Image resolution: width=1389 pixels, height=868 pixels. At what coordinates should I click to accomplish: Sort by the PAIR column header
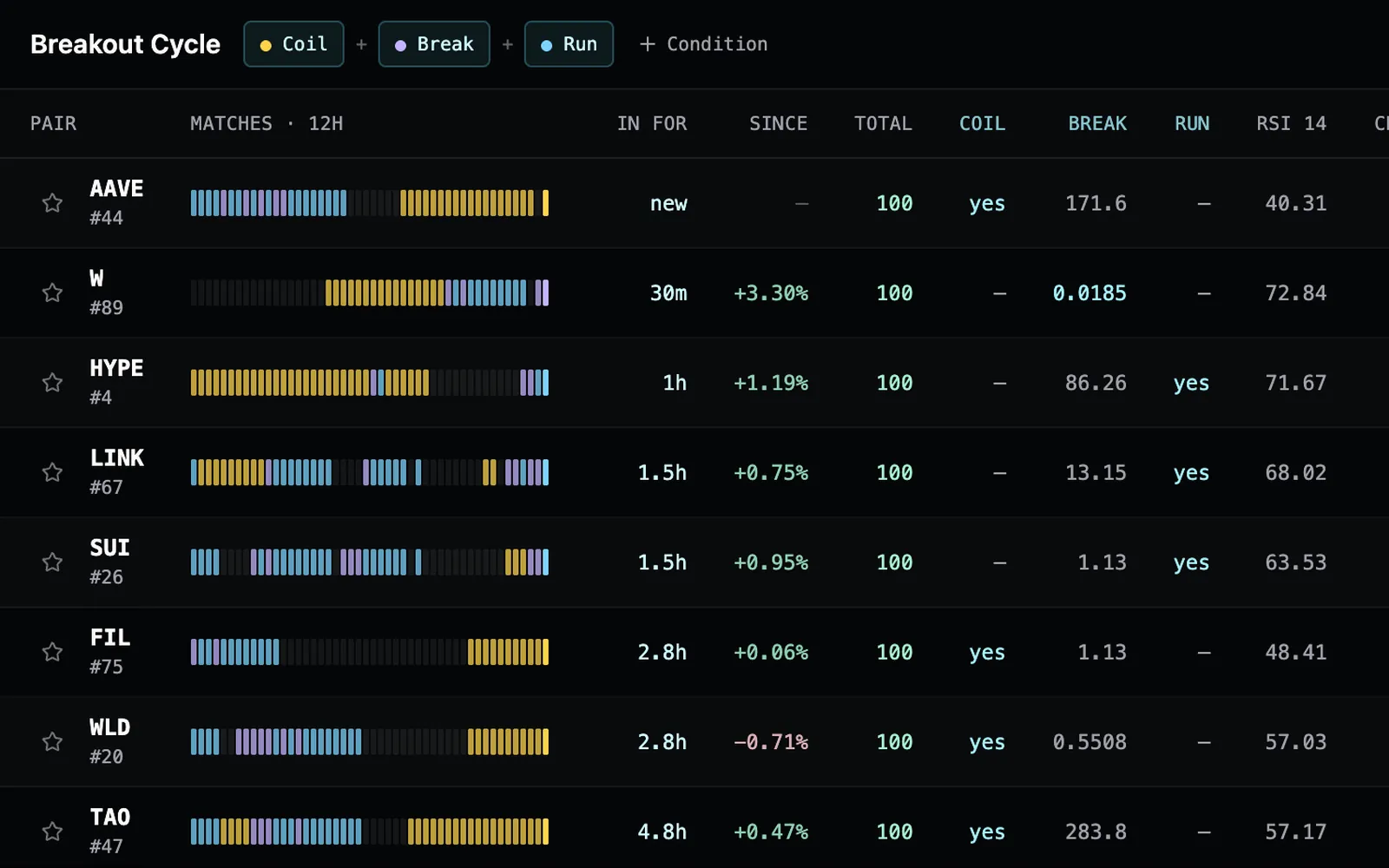coord(53,123)
